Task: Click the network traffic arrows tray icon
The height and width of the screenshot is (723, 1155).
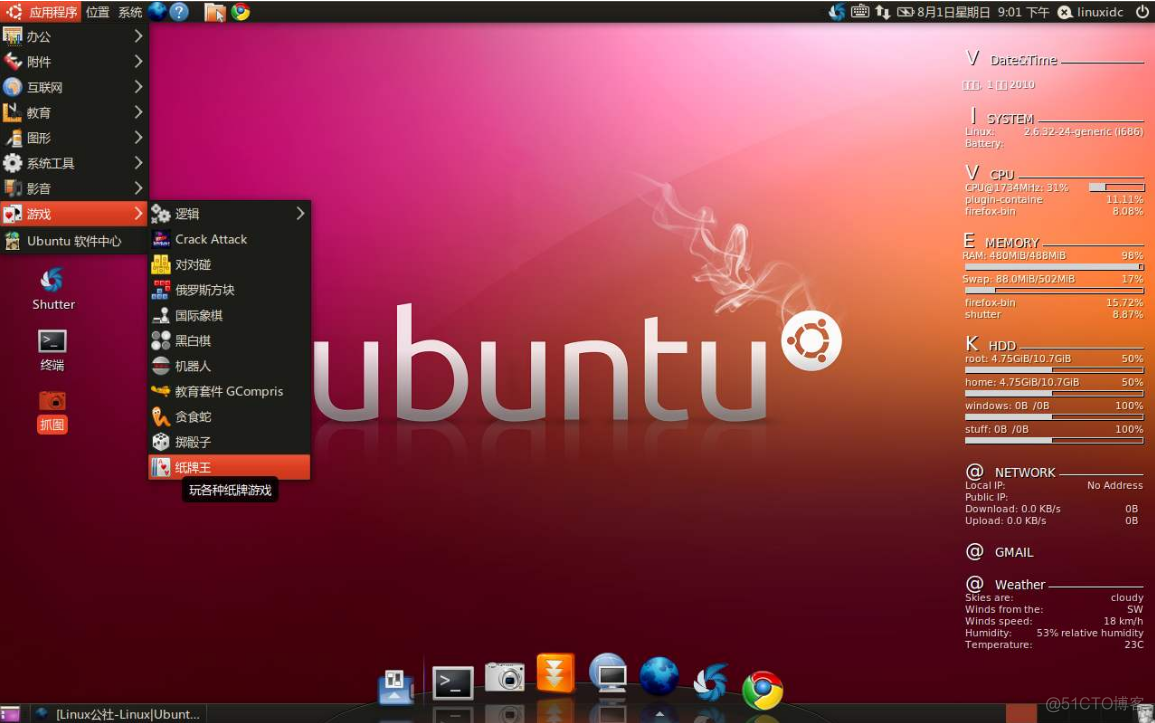Action: (x=884, y=12)
